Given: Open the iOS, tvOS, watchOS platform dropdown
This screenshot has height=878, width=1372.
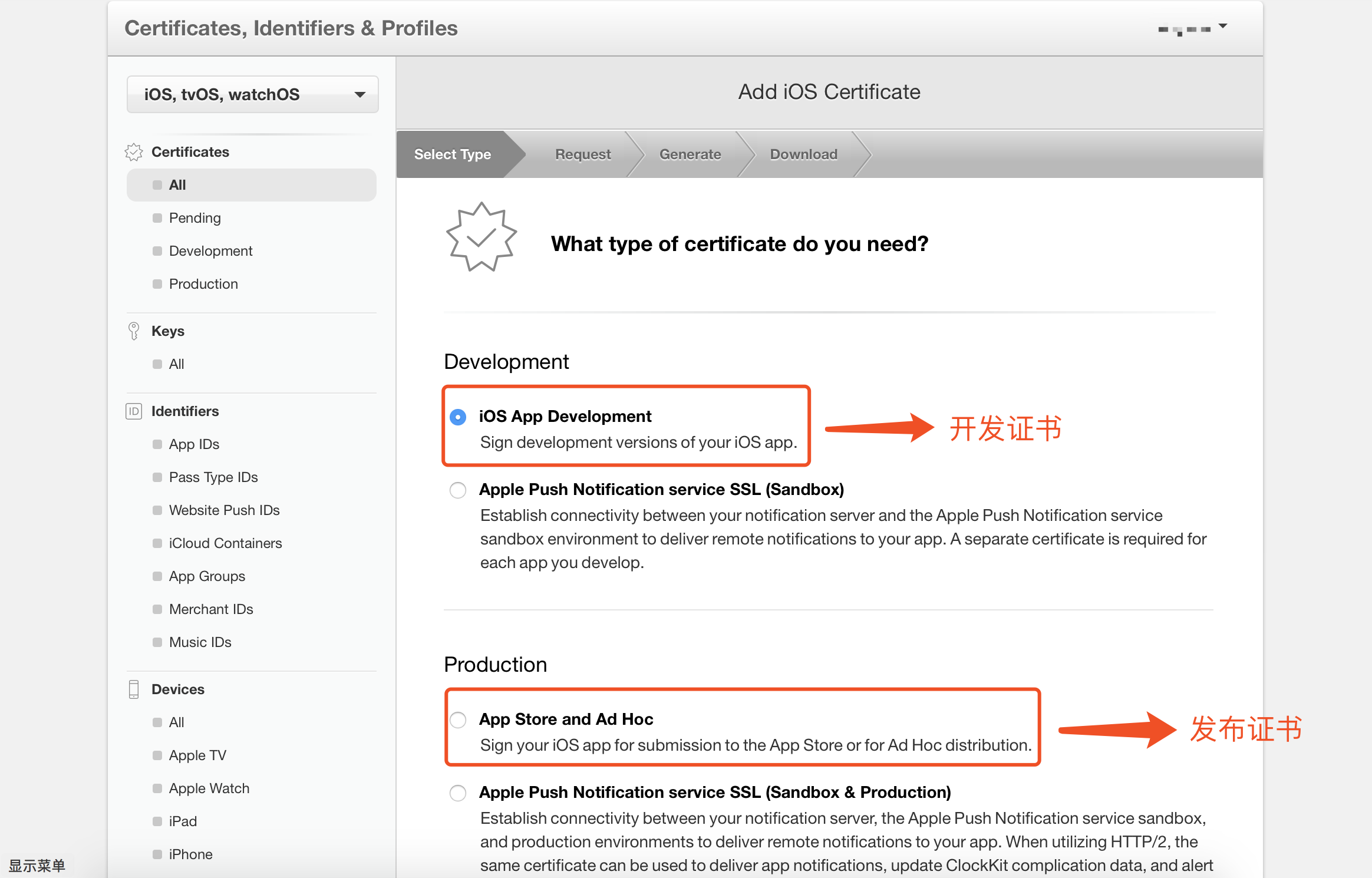Looking at the screenshot, I should pyautogui.click(x=252, y=94).
